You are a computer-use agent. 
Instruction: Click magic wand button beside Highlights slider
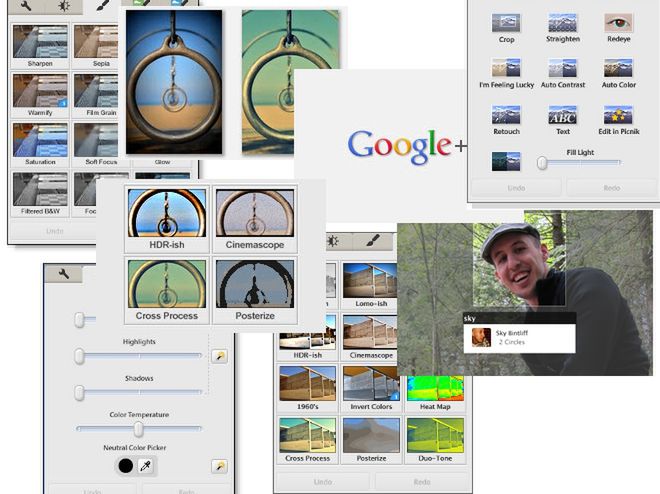tap(219, 356)
